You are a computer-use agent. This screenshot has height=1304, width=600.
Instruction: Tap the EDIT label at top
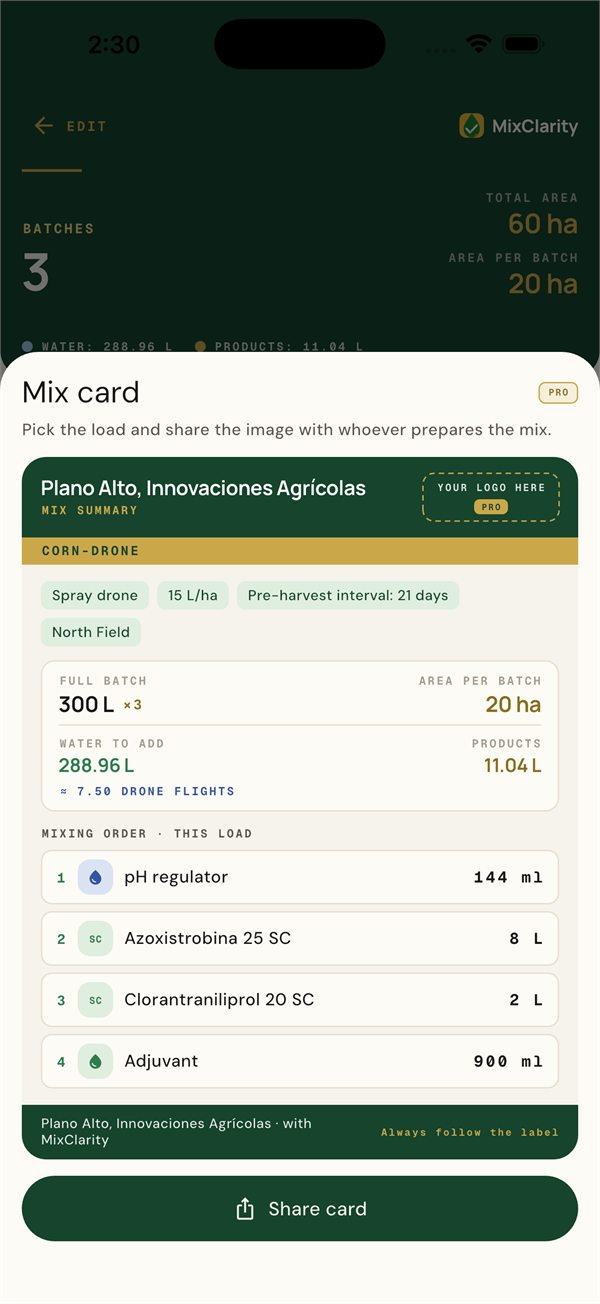(87, 126)
